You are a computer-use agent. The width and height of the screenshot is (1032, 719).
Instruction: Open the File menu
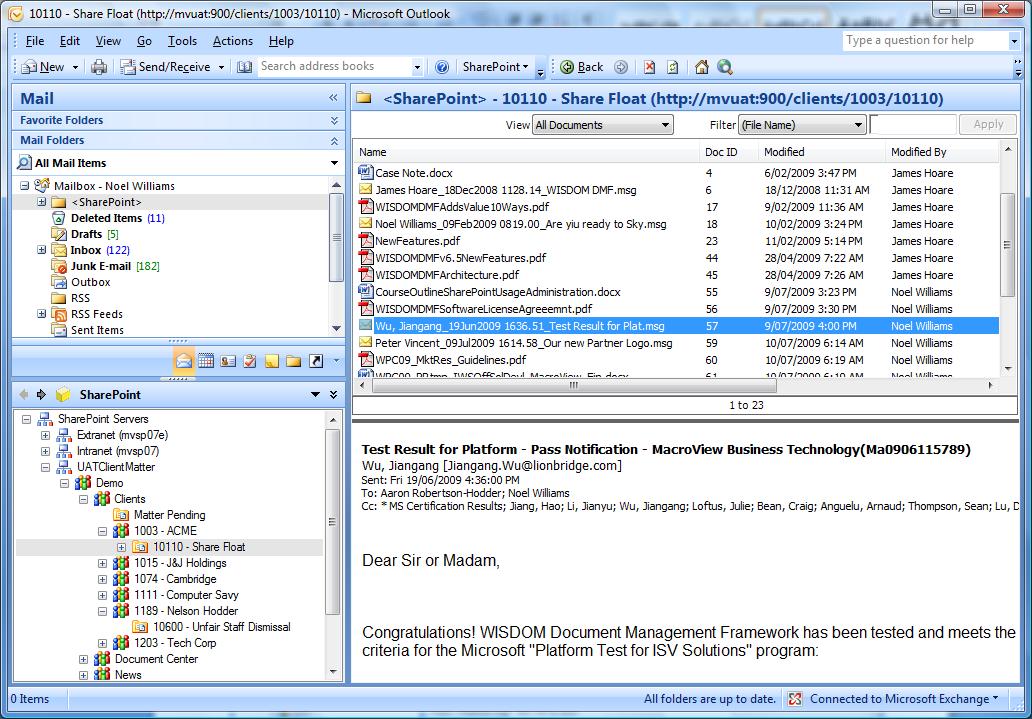[x=35, y=41]
